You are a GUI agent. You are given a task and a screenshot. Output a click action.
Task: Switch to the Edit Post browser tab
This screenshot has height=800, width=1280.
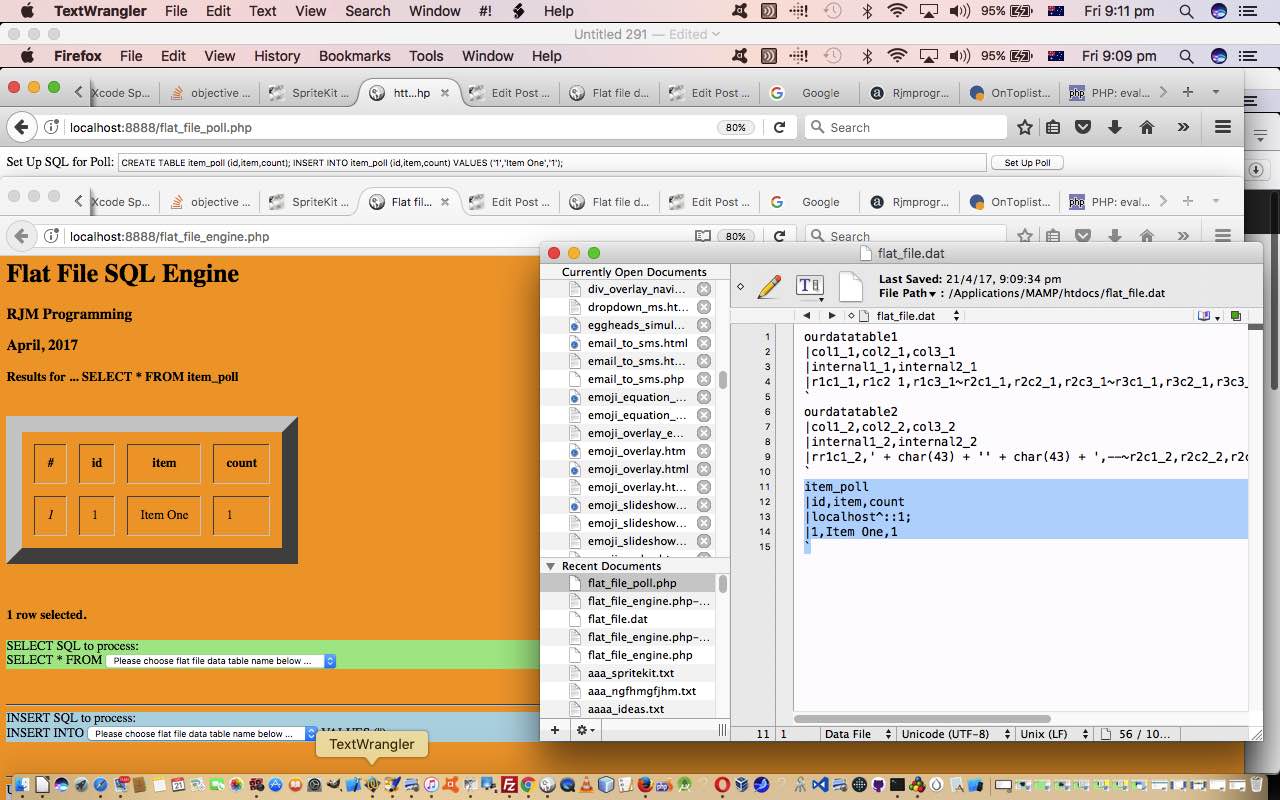point(510,91)
